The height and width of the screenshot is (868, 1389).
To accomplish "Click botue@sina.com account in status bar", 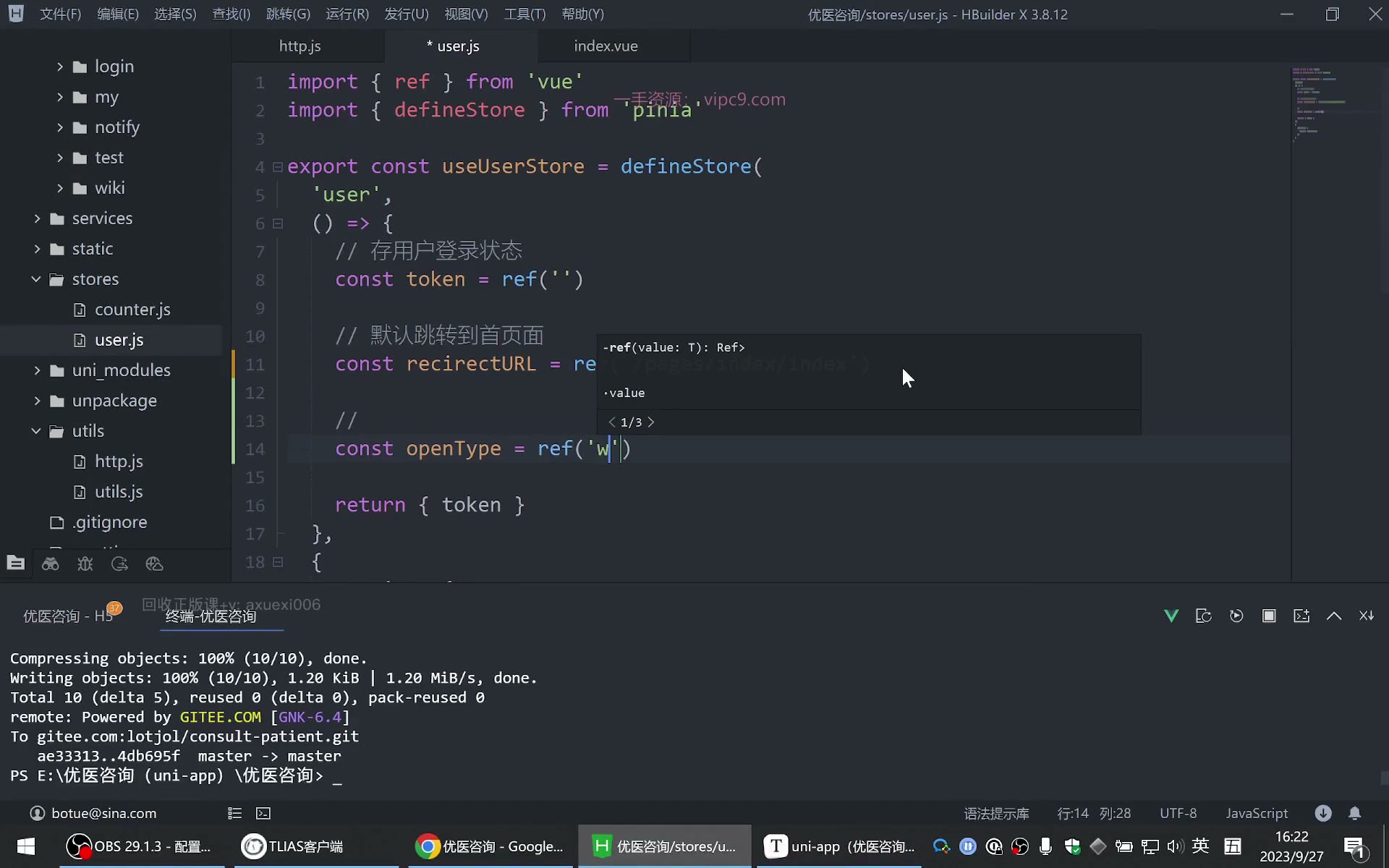I will click(x=93, y=813).
